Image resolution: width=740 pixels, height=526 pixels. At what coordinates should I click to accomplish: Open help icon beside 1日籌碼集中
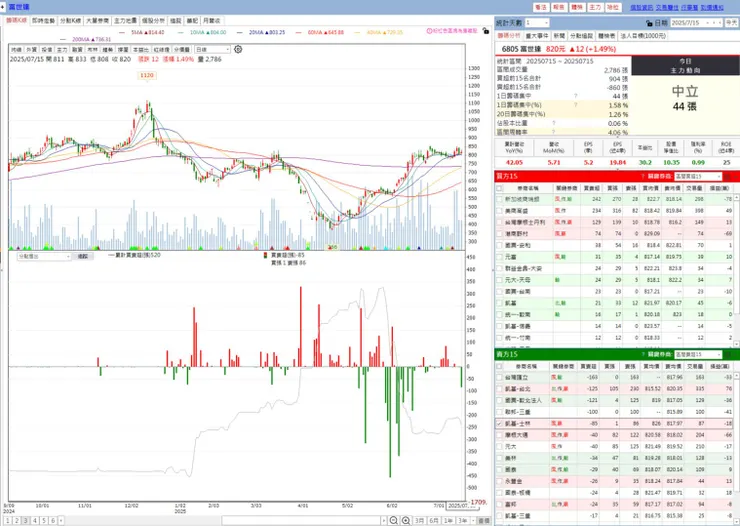(x=576, y=96)
